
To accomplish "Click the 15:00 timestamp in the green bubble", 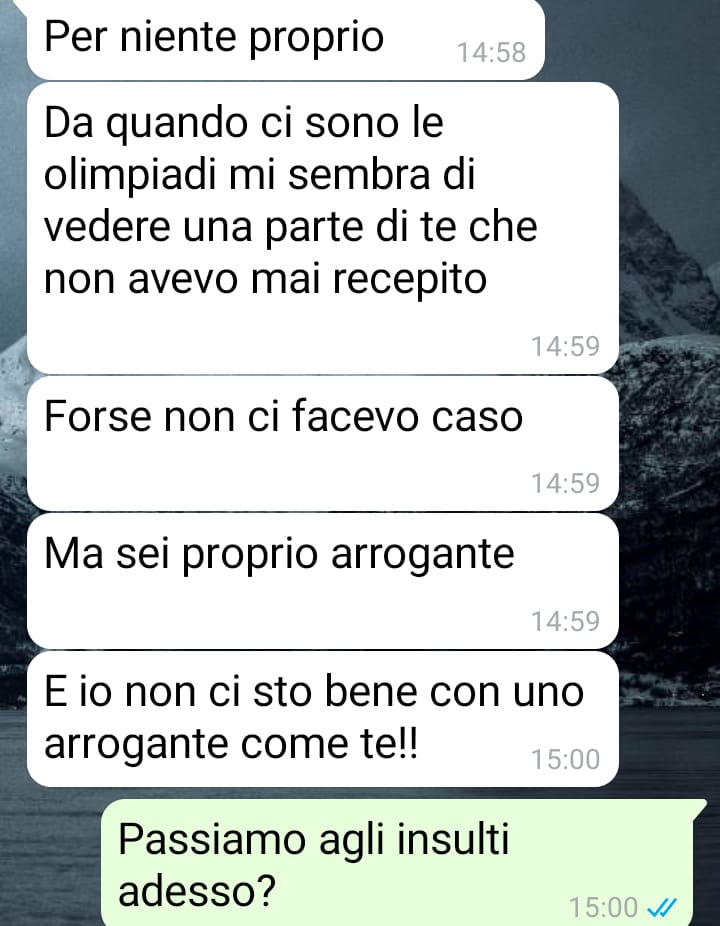I will [x=604, y=907].
